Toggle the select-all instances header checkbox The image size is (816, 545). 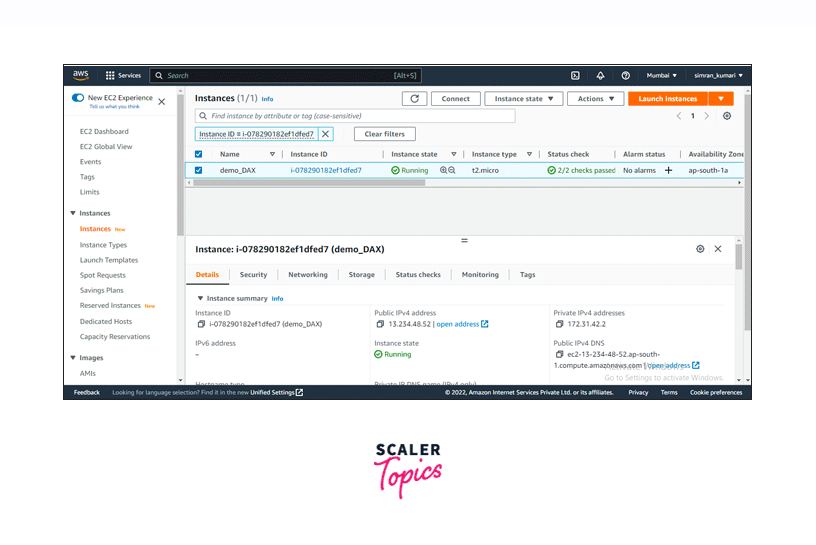198,154
